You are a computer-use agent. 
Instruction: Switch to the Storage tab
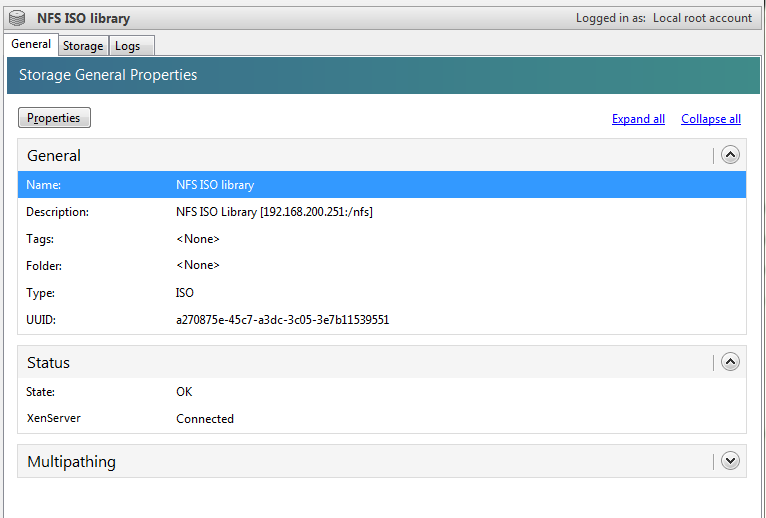(83, 46)
